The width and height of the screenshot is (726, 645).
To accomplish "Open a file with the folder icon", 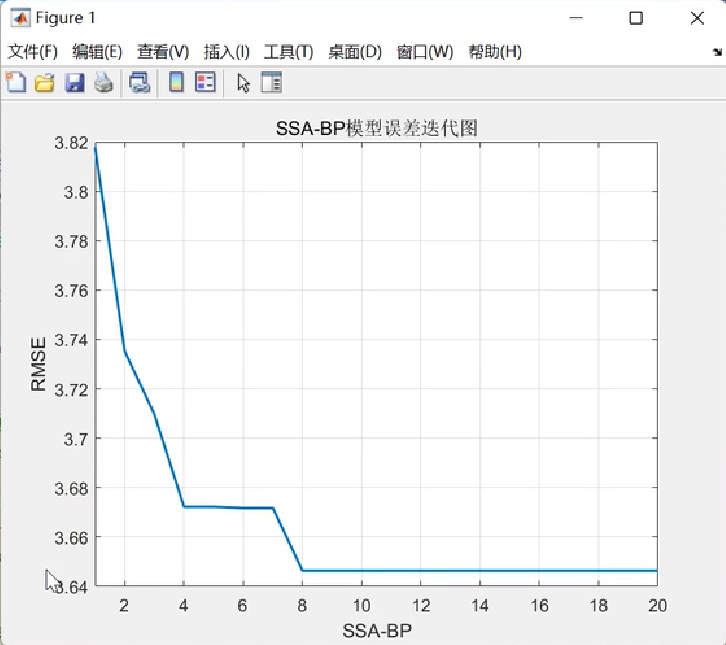I will (x=45, y=83).
